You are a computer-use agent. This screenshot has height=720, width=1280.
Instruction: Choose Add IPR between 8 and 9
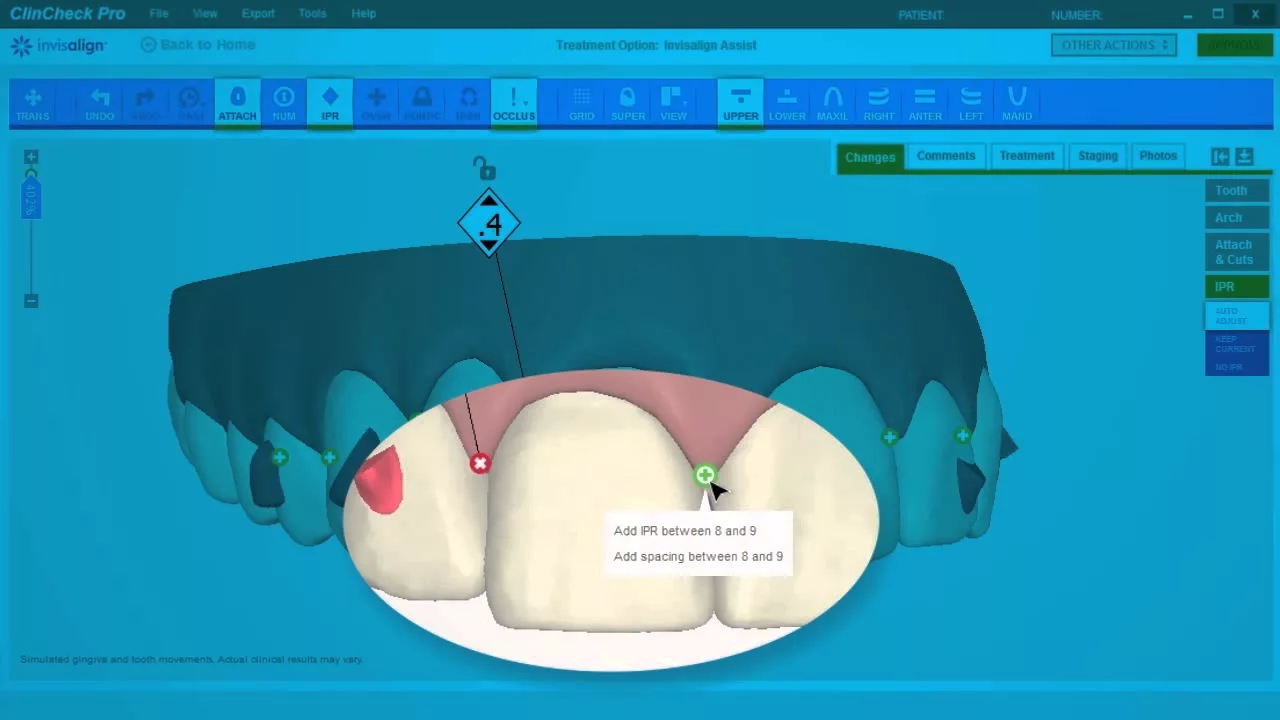pyautogui.click(x=685, y=531)
